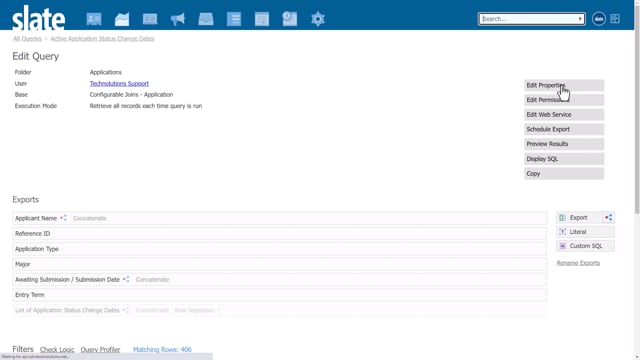The width and height of the screenshot is (640, 360).
Task: Click the Edit Properties button
Action: tap(564, 85)
